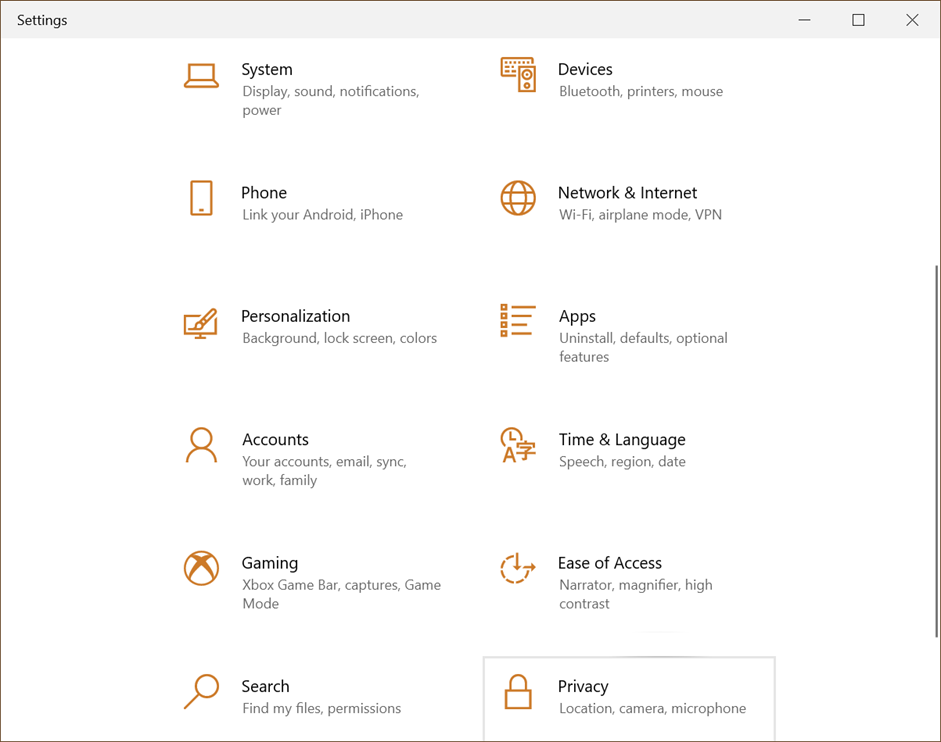Image resolution: width=941 pixels, height=742 pixels.
Task: Maximize the Settings window
Action: pyautogui.click(x=858, y=20)
